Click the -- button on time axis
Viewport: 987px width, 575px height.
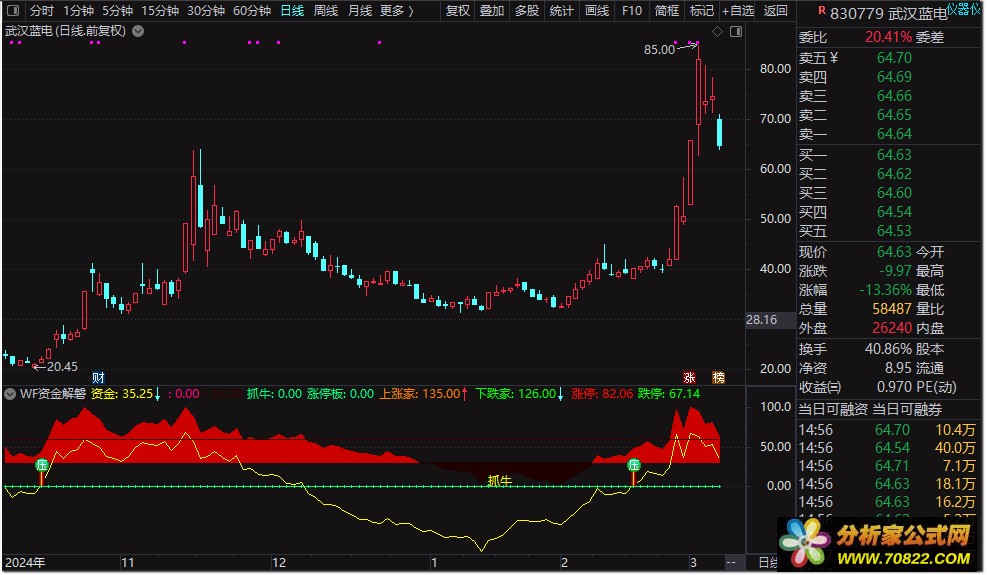coord(731,562)
